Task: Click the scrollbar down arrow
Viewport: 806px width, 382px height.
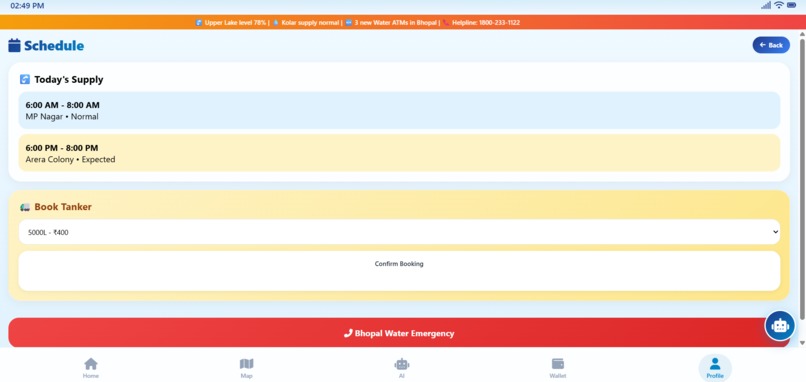Action: point(801,343)
